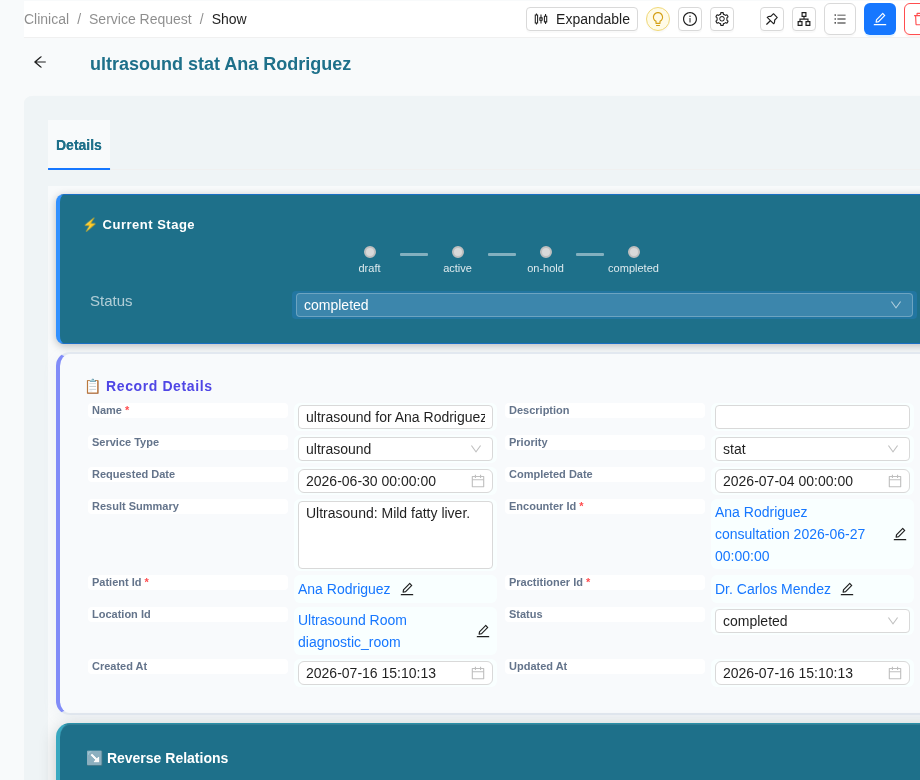Go to Clinical breadcrumb

click(x=46, y=19)
